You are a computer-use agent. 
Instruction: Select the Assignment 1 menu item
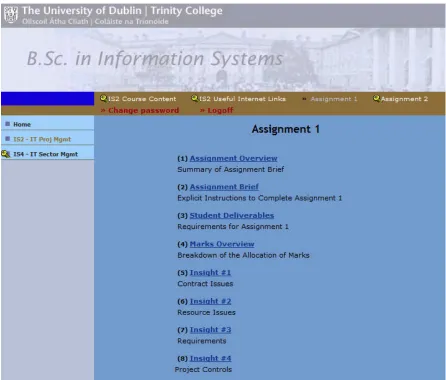(x=334, y=99)
